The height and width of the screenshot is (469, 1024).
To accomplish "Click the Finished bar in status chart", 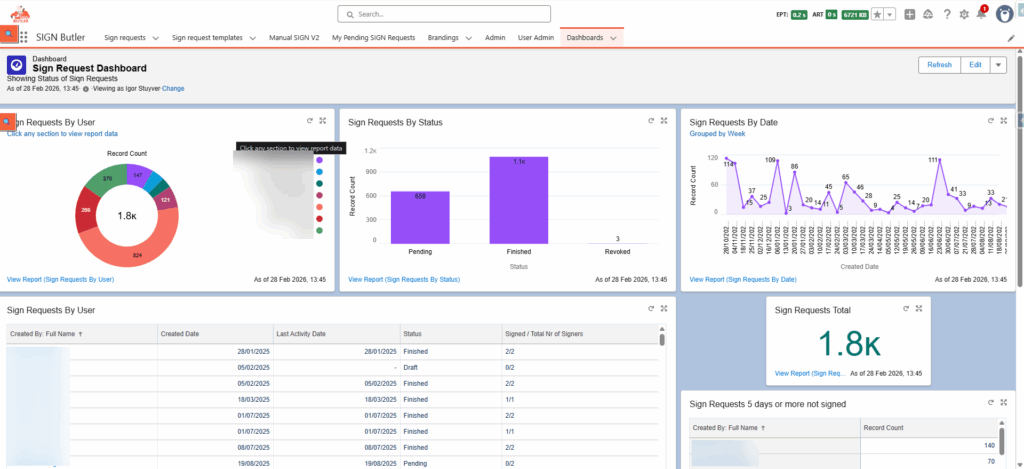I will click(518, 200).
